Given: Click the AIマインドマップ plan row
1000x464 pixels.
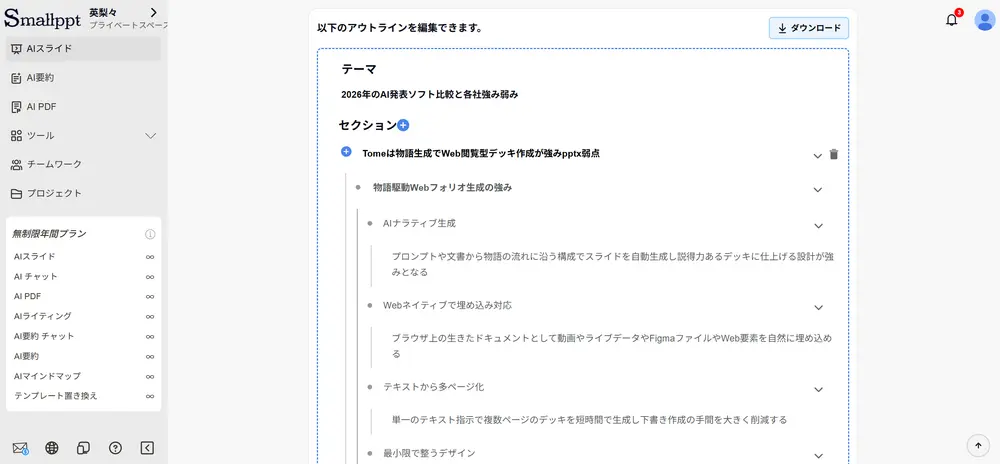Looking at the screenshot, I should (84, 376).
